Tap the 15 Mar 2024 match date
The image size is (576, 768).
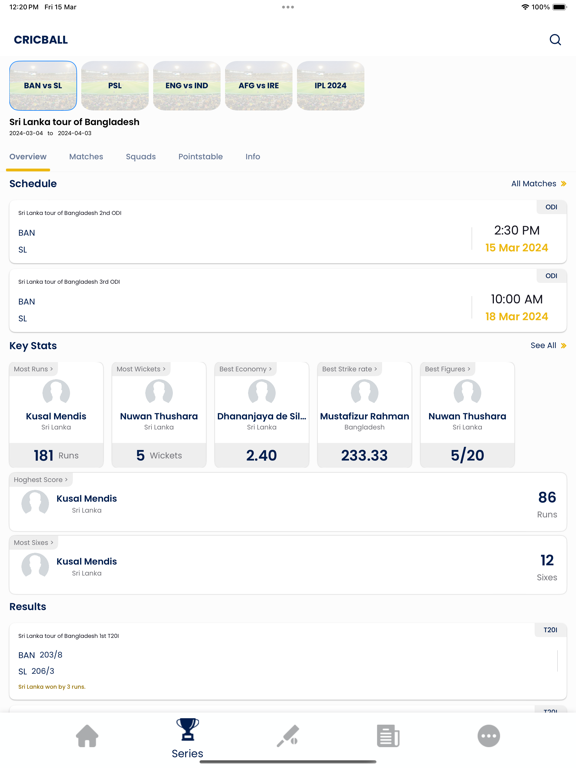517,248
